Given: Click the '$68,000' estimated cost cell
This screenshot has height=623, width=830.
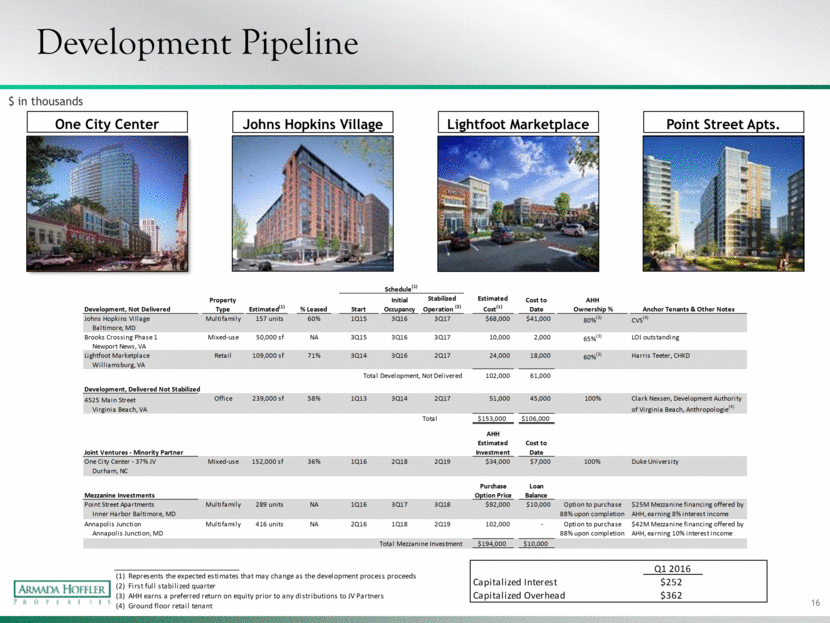Looking at the screenshot, I should coord(498,319).
